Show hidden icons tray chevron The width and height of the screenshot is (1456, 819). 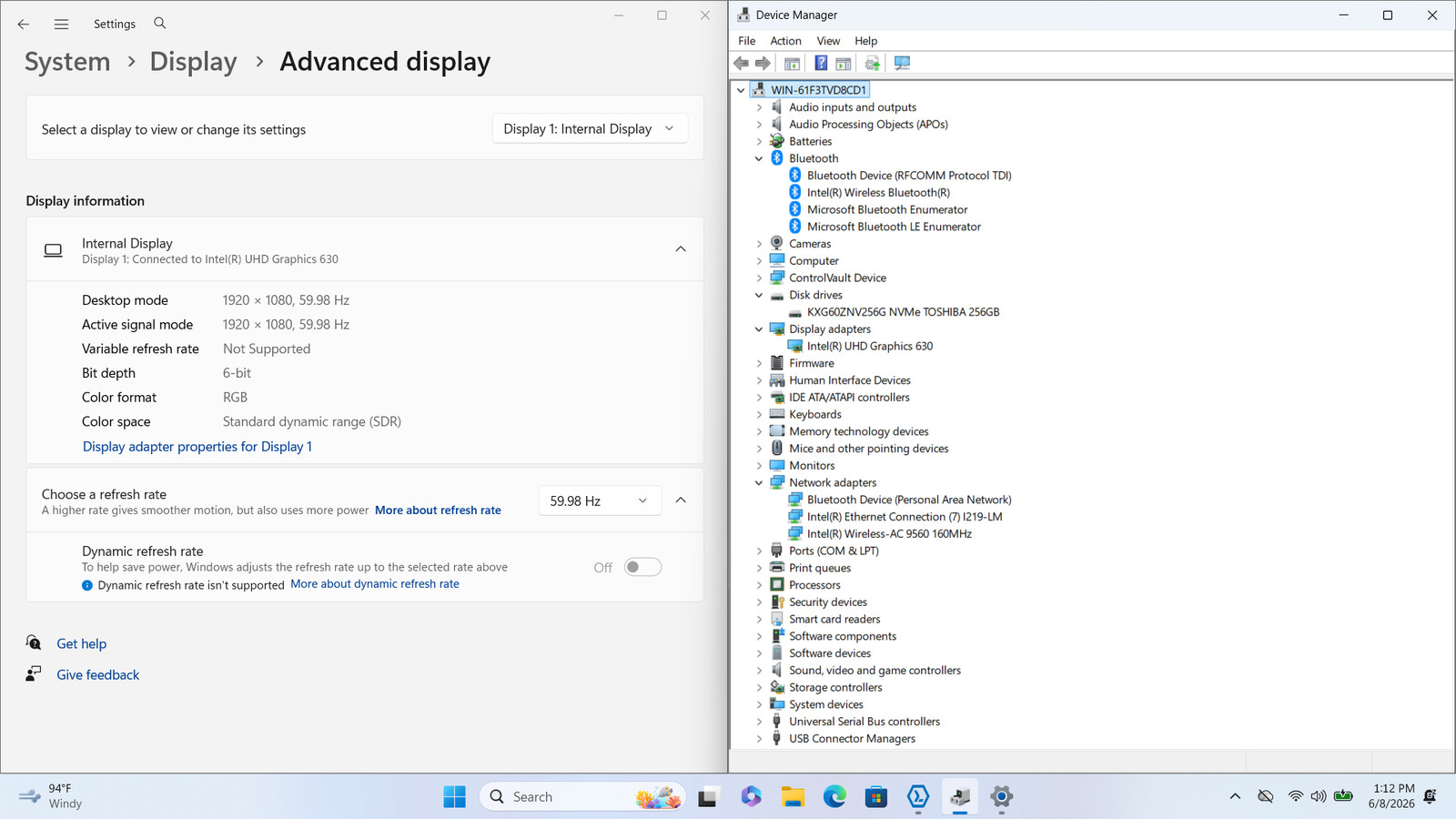1235,796
